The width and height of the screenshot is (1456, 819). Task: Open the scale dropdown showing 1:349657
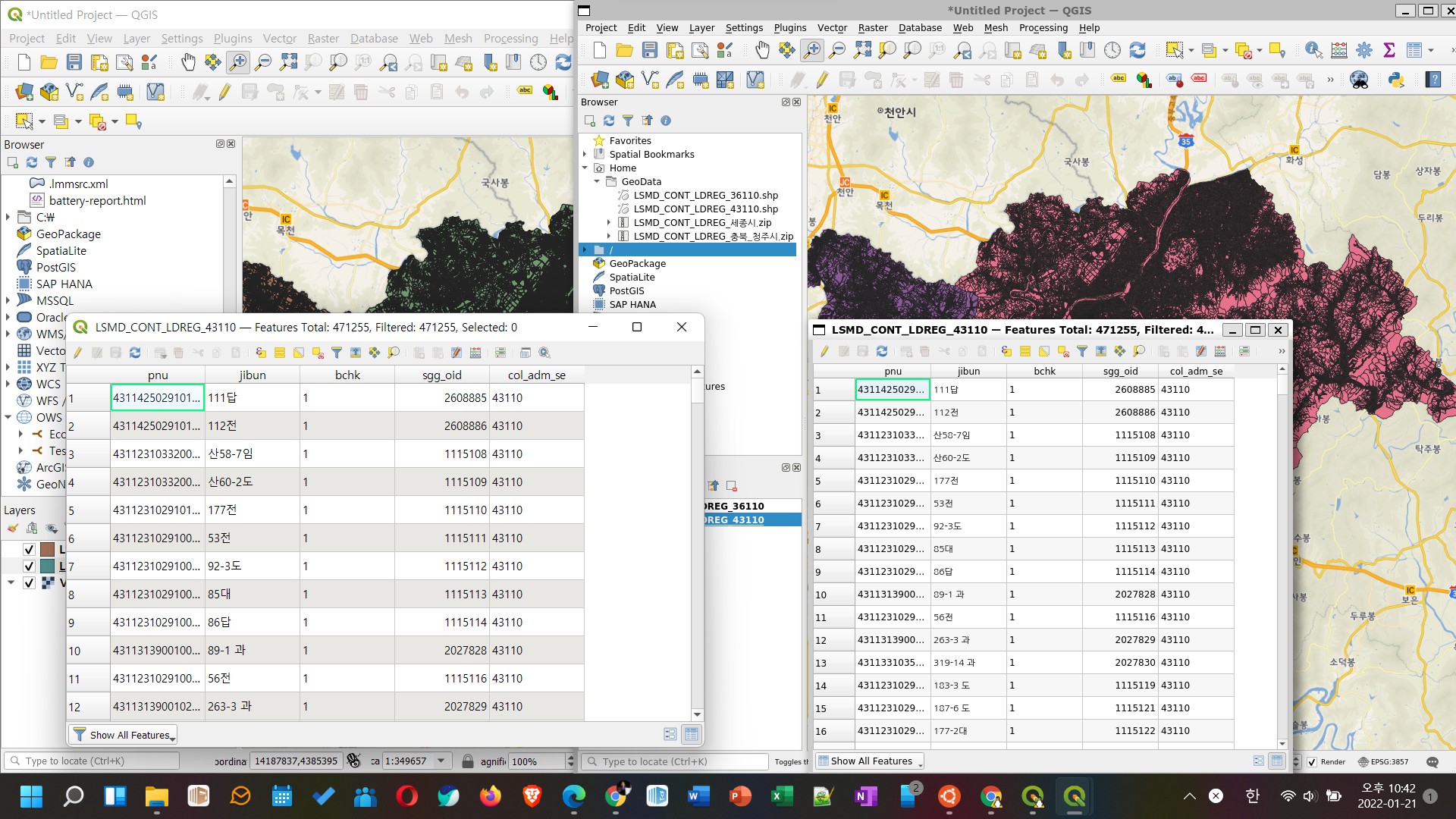pyautogui.click(x=441, y=761)
